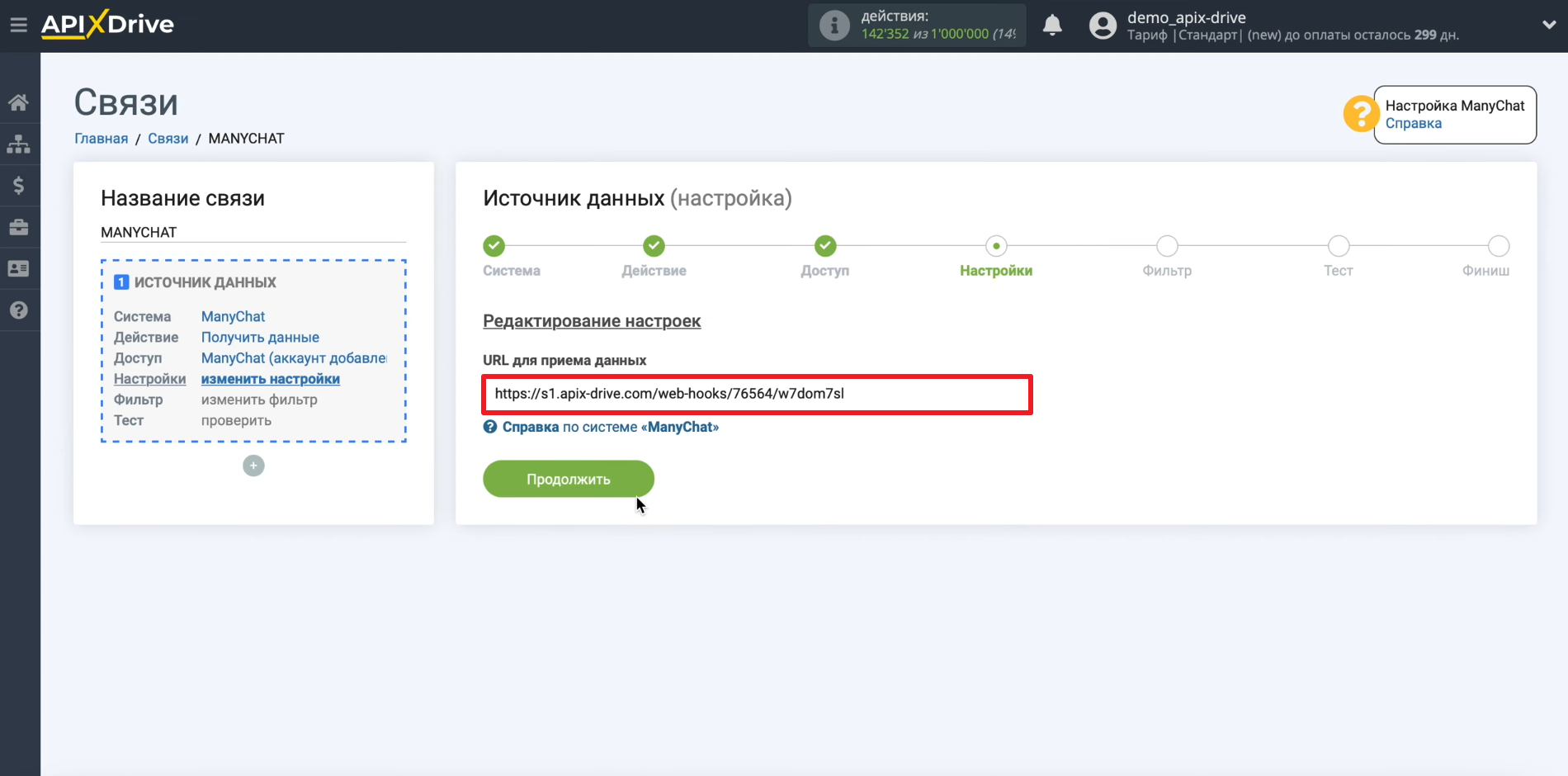
Task: Select the Тест step
Action: click(x=1339, y=246)
